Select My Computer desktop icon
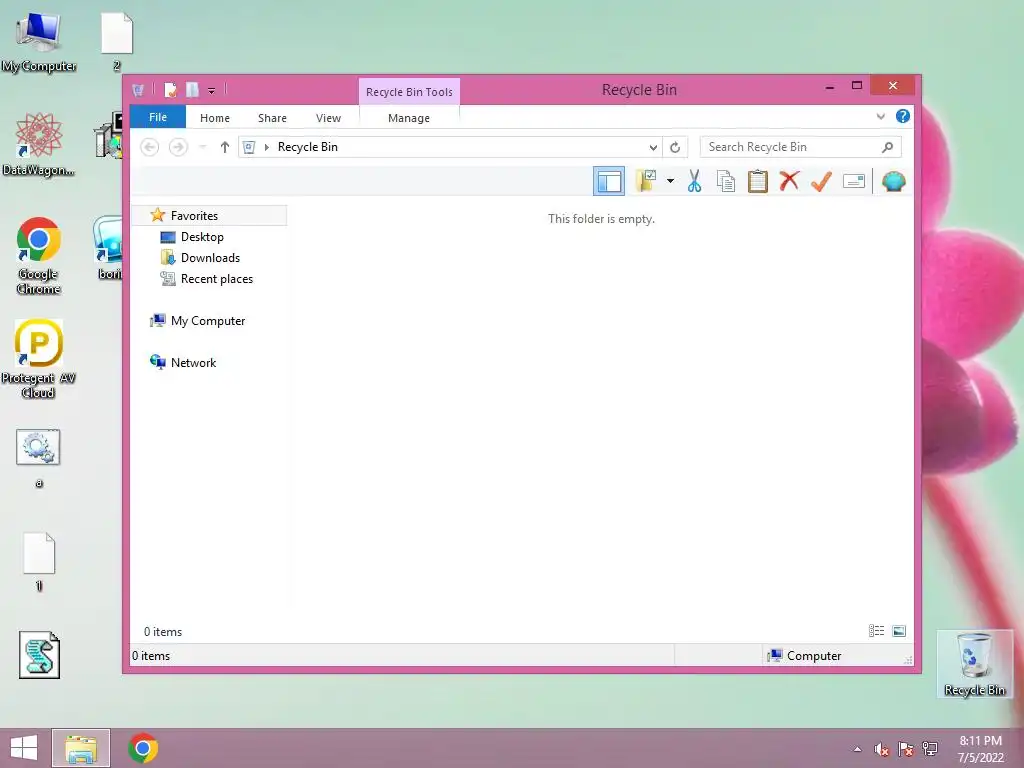 [39, 43]
